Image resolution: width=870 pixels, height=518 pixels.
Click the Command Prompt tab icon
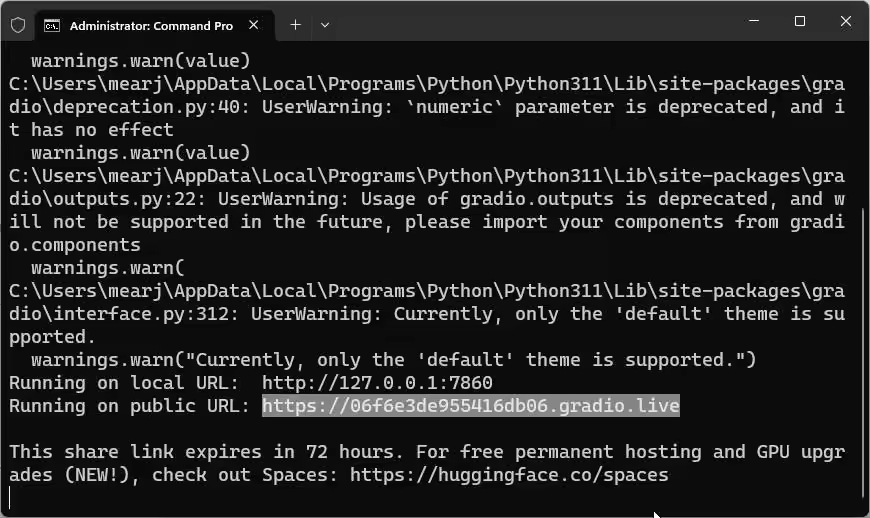pyautogui.click(x=52, y=26)
